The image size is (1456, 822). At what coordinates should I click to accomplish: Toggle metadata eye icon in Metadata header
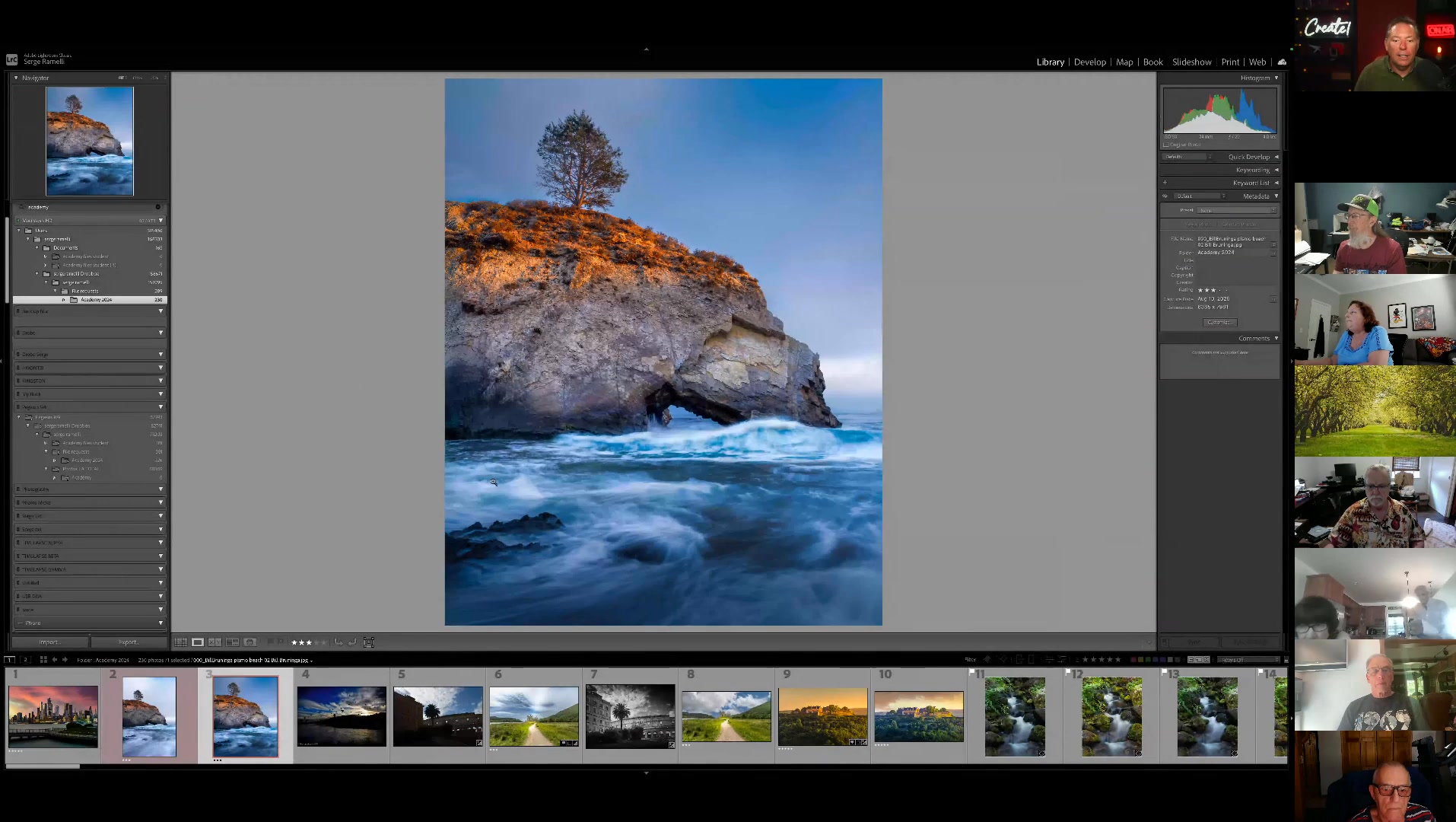point(1165,196)
